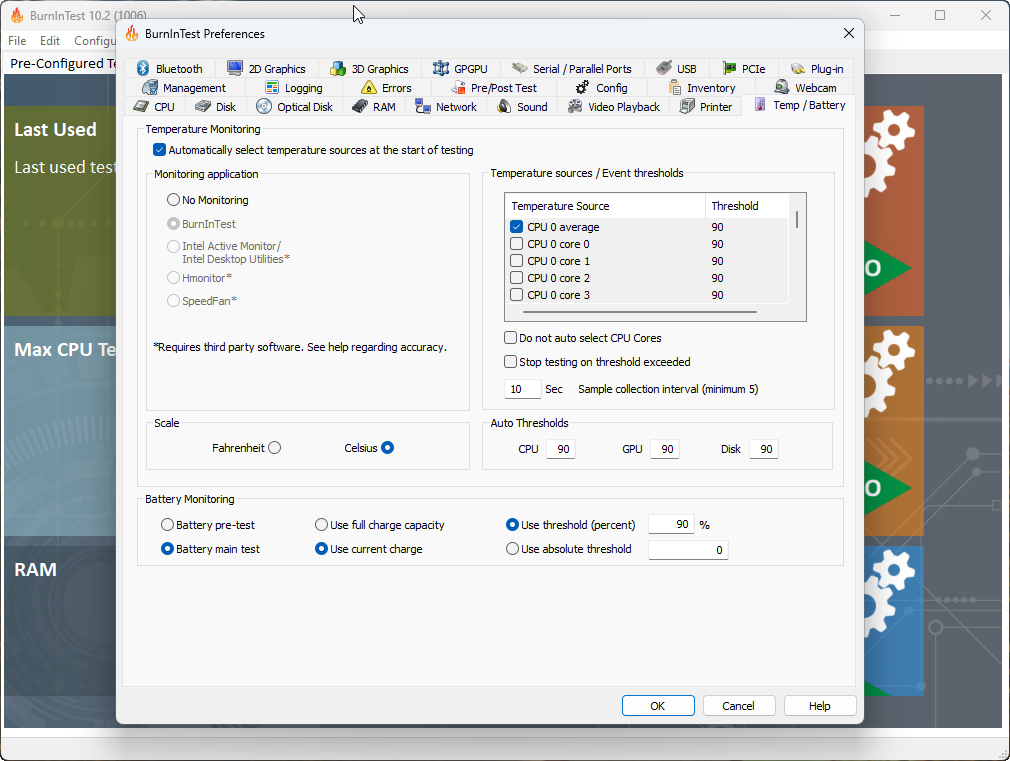Click the Logging tab icon
1010x761 pixels.
272,87
